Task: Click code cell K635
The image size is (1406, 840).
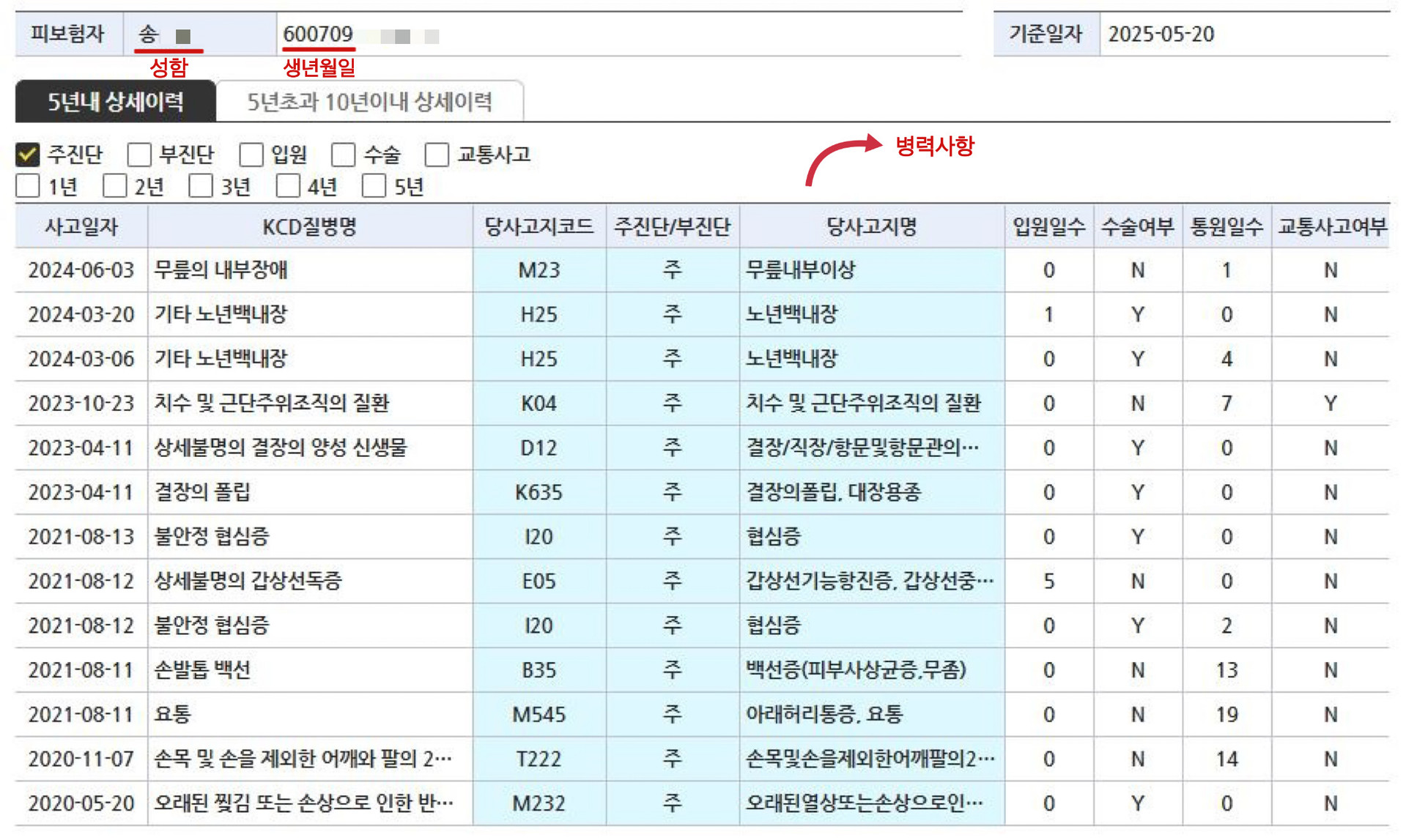Action: (x=539, y=492)
